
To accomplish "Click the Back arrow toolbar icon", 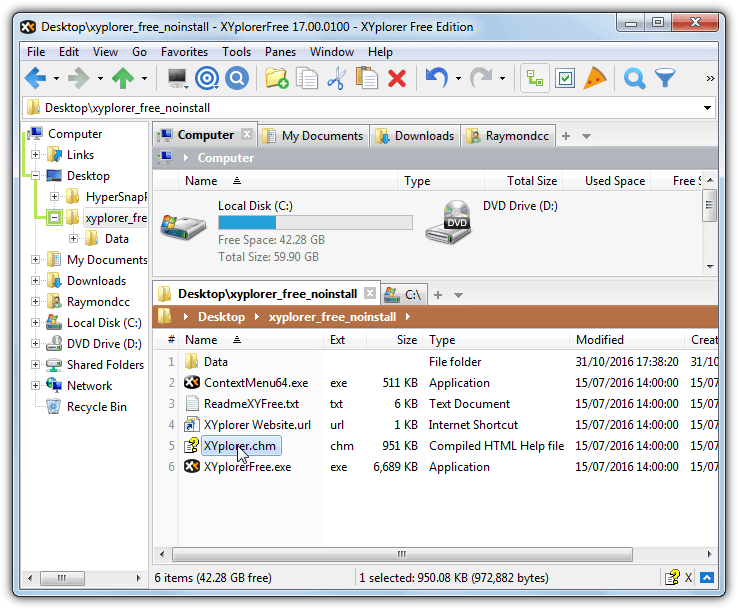I will tap(35, 78).
